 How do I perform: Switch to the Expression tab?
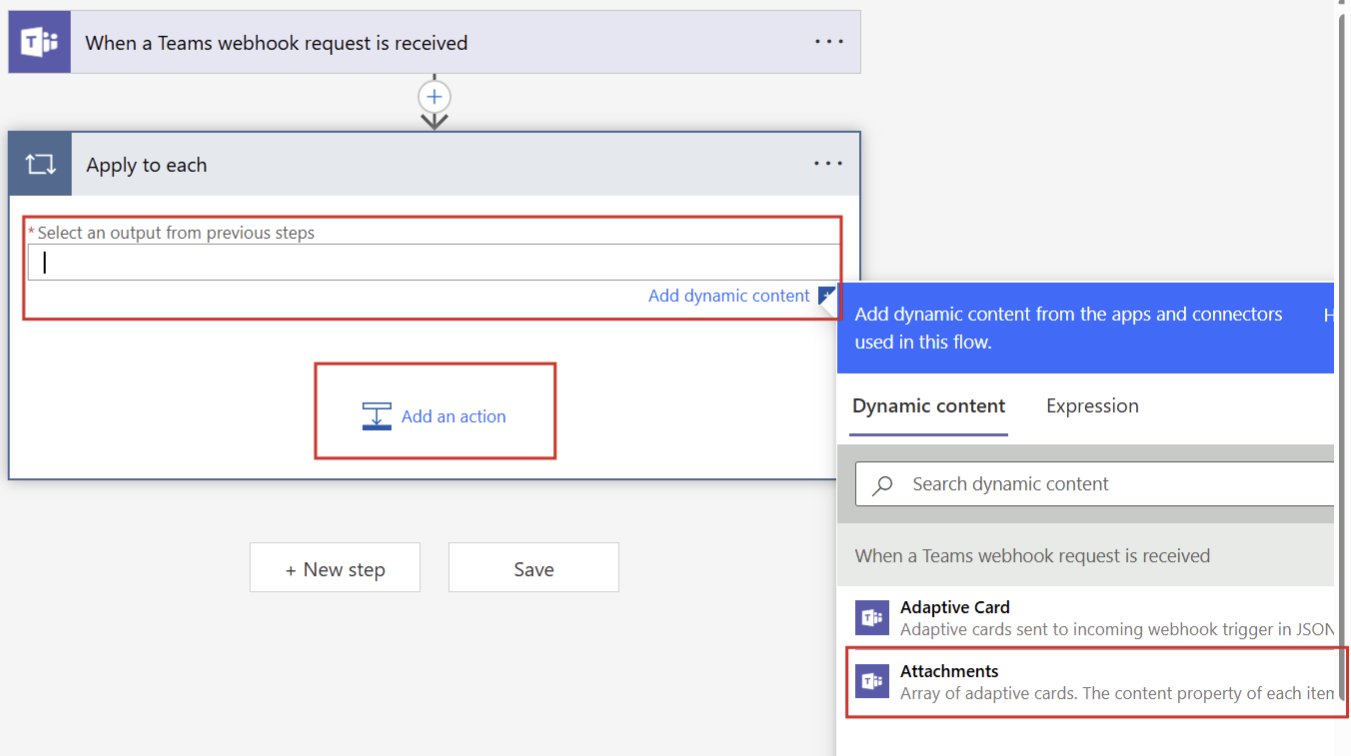(1092, 406)
